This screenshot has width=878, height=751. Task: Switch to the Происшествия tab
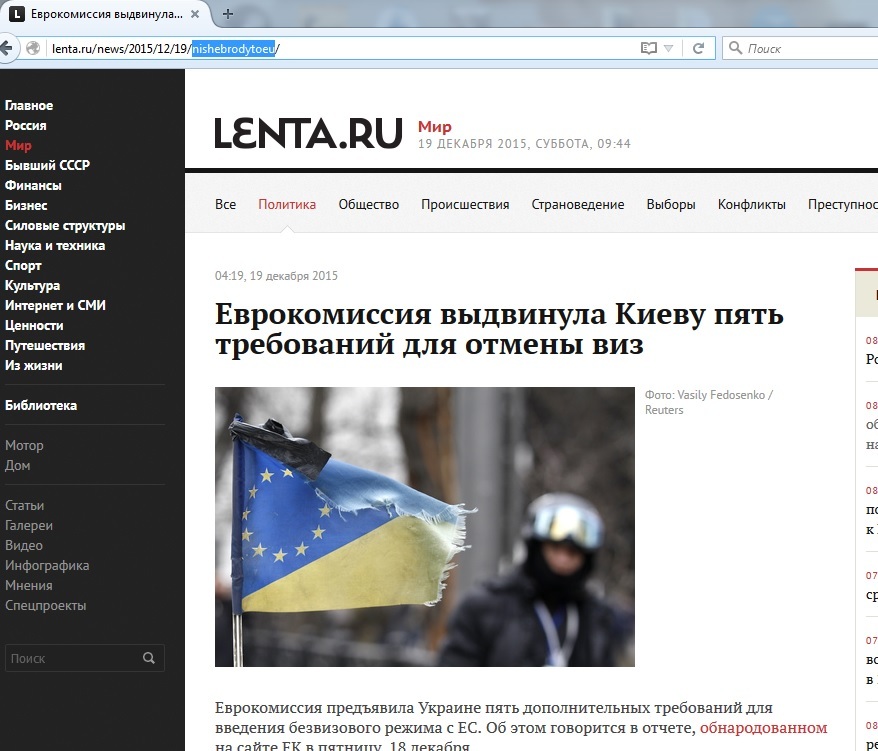(x=465, y=204)
